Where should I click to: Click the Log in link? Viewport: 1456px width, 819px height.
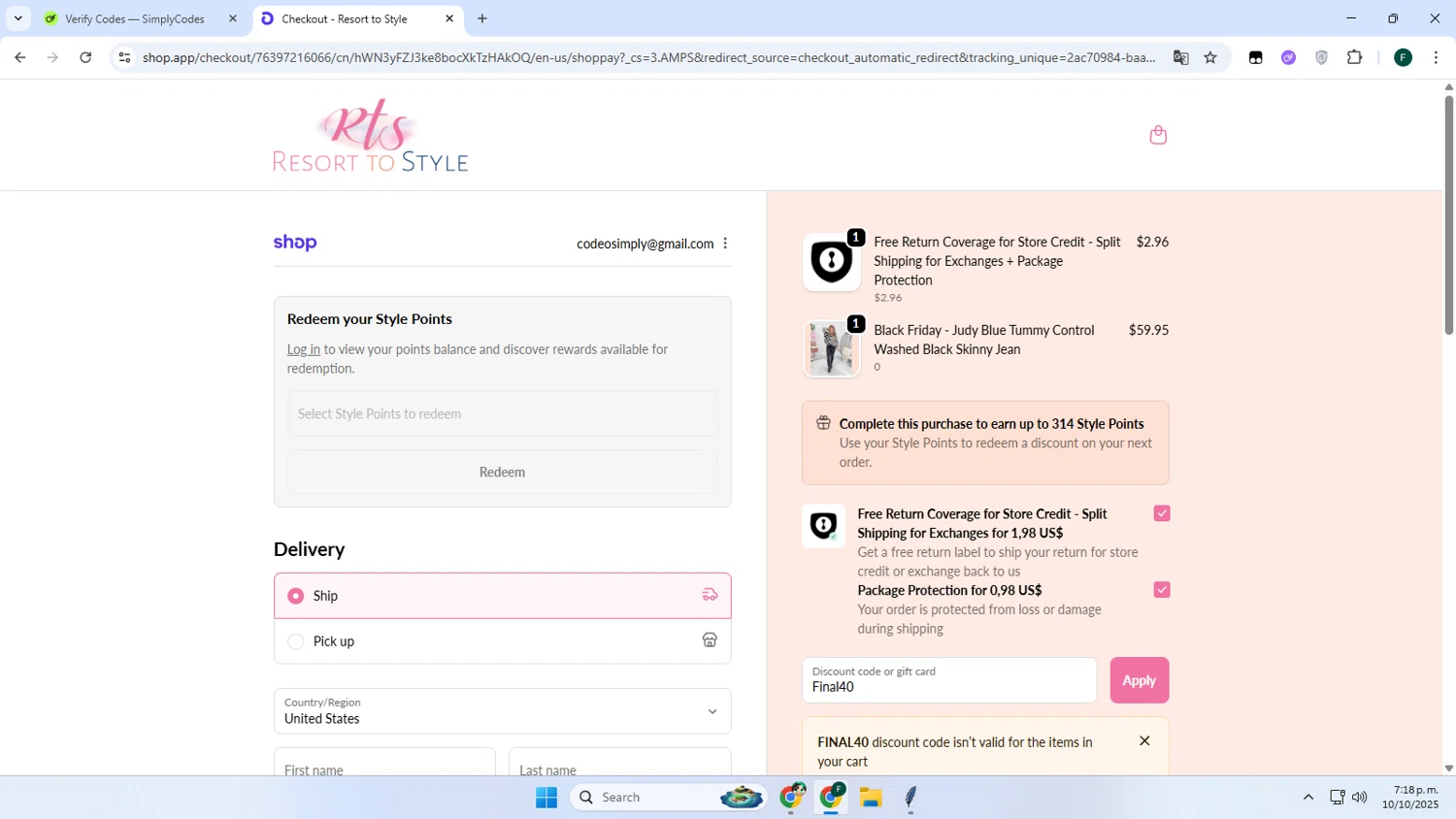[303, 349]
